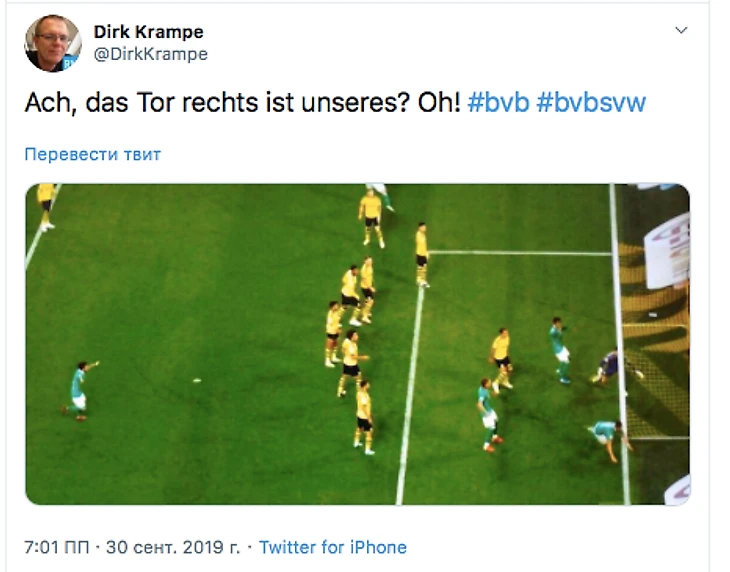Open Dirk Krampe's profile picture
Screen dimensions: 730x572
[x=53, y=43]
